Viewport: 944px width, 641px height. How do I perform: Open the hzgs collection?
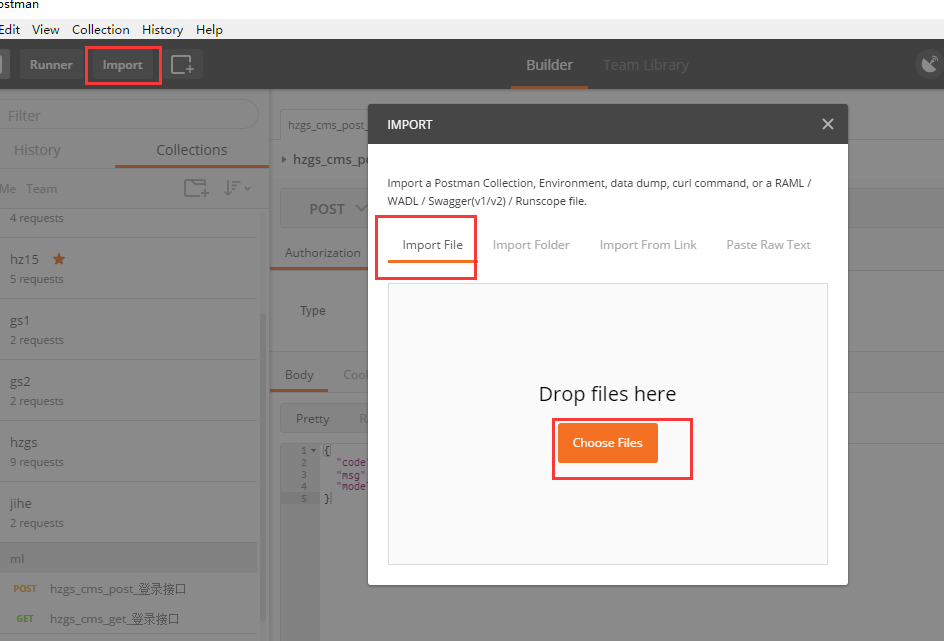pyautogui.click(x=129, y=451)
